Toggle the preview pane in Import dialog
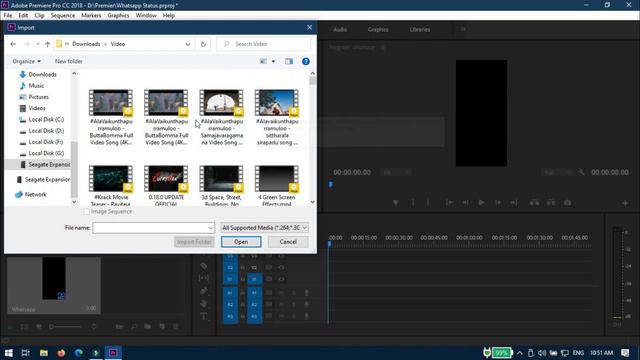The width and height of the screenshot is (640, 360). 289,61
